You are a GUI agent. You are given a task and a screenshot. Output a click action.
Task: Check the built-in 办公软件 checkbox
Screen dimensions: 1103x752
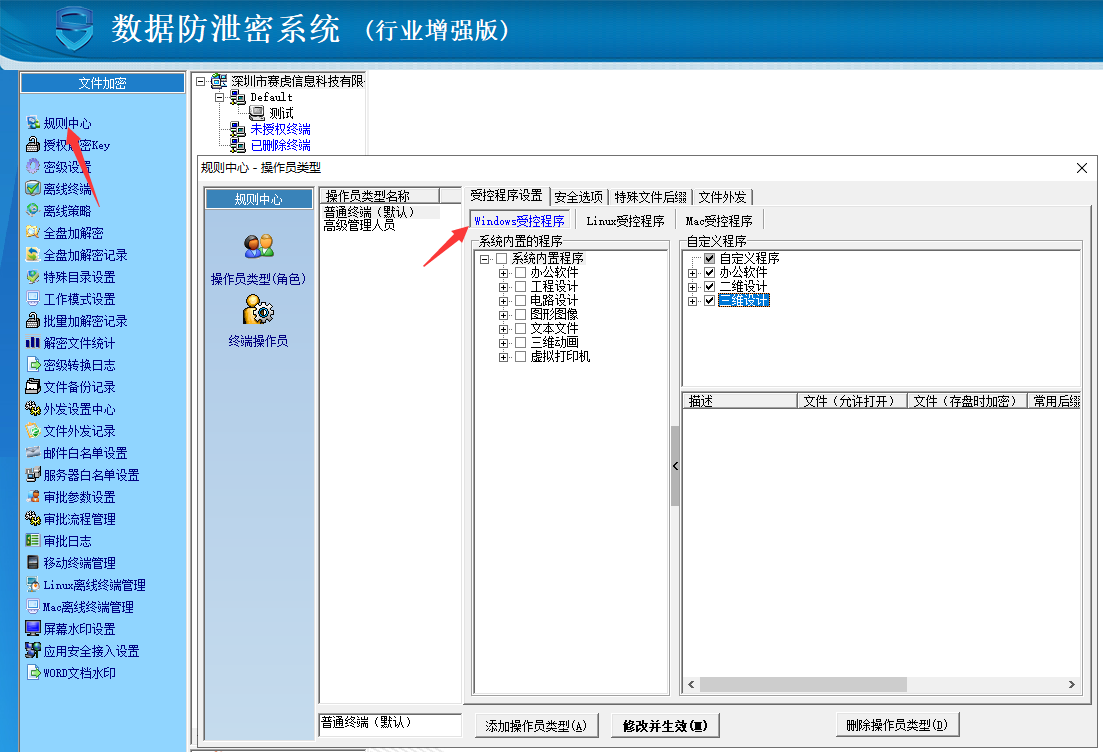point(521,272)
